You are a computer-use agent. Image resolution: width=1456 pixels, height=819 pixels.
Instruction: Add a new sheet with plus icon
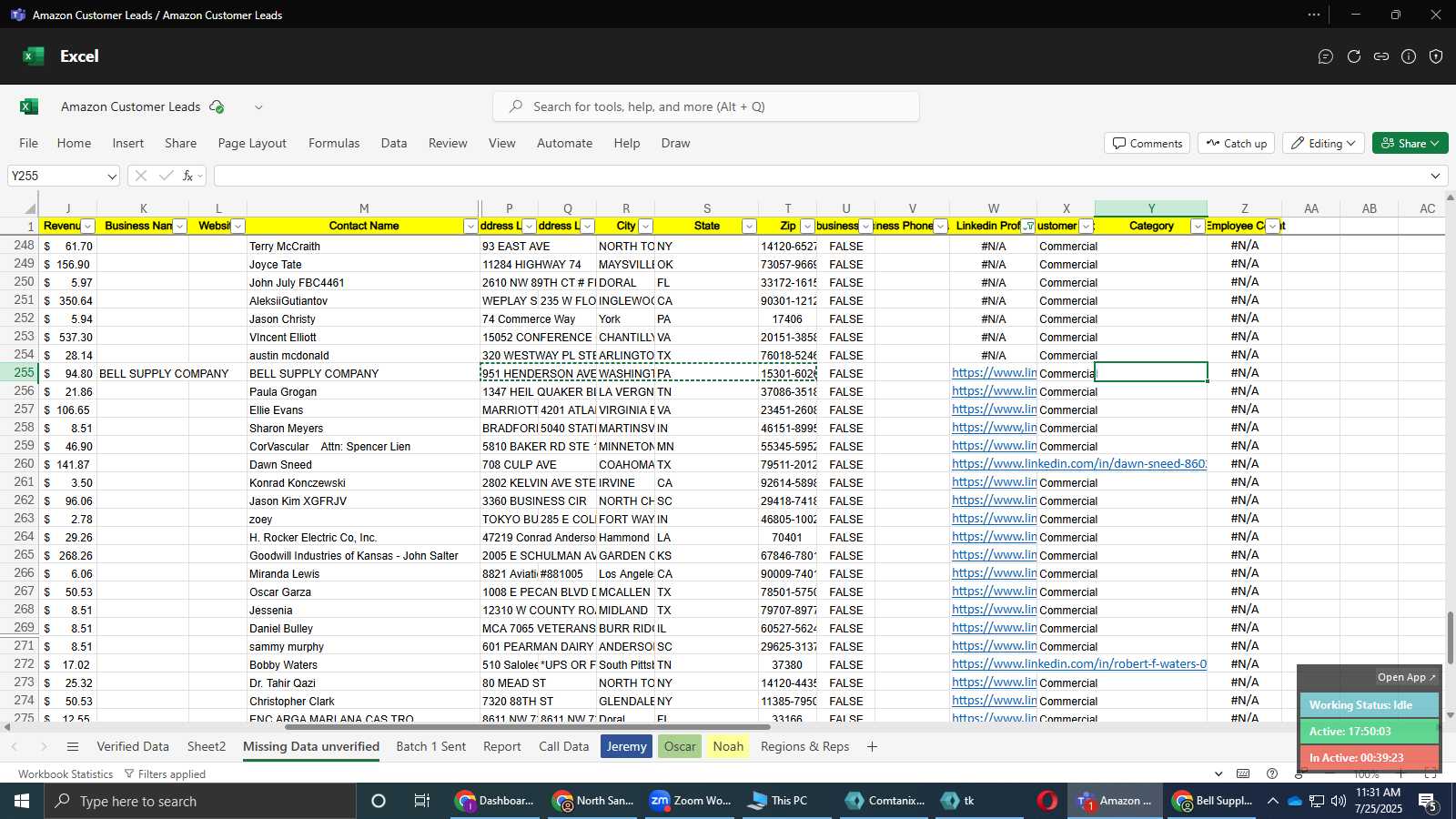[872, 746]
